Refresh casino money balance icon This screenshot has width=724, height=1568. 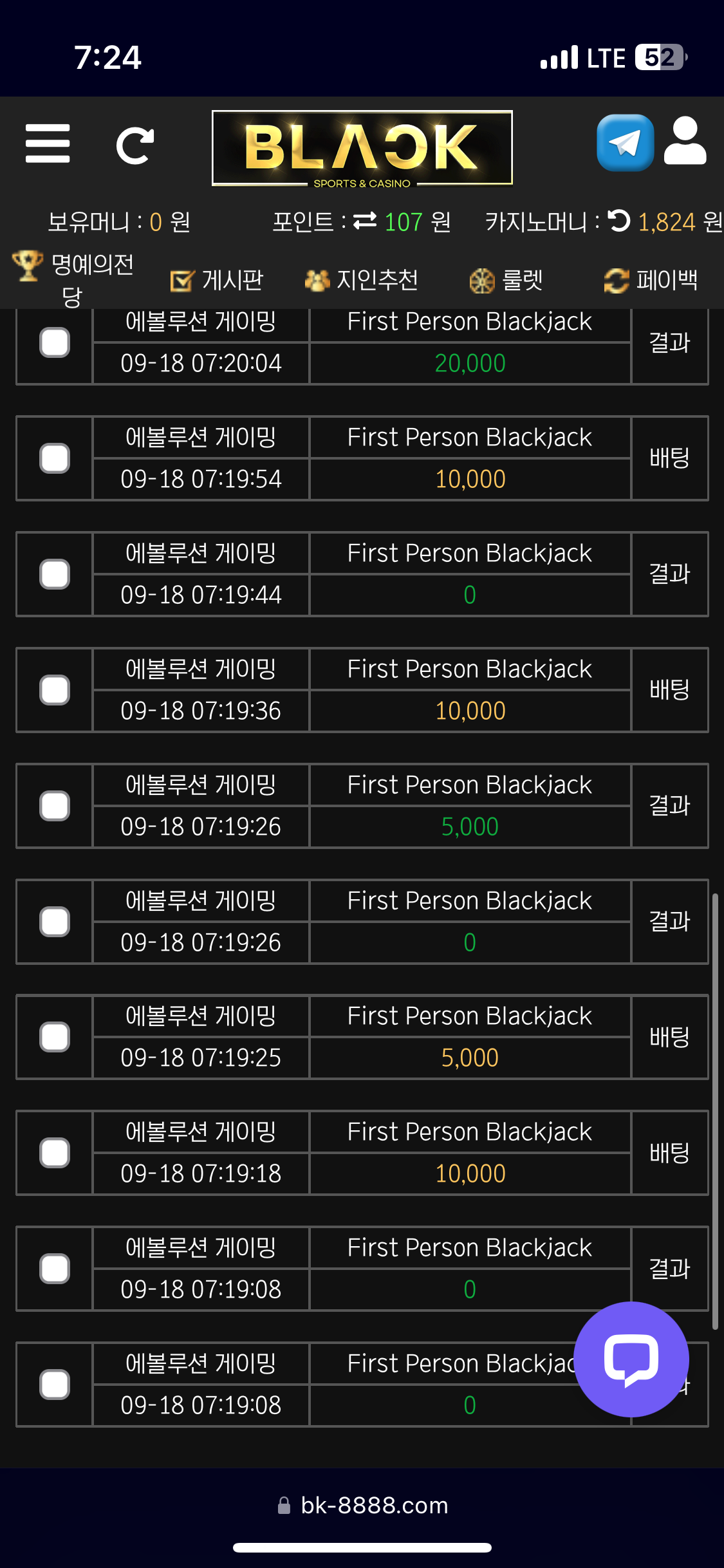[619, 221]
